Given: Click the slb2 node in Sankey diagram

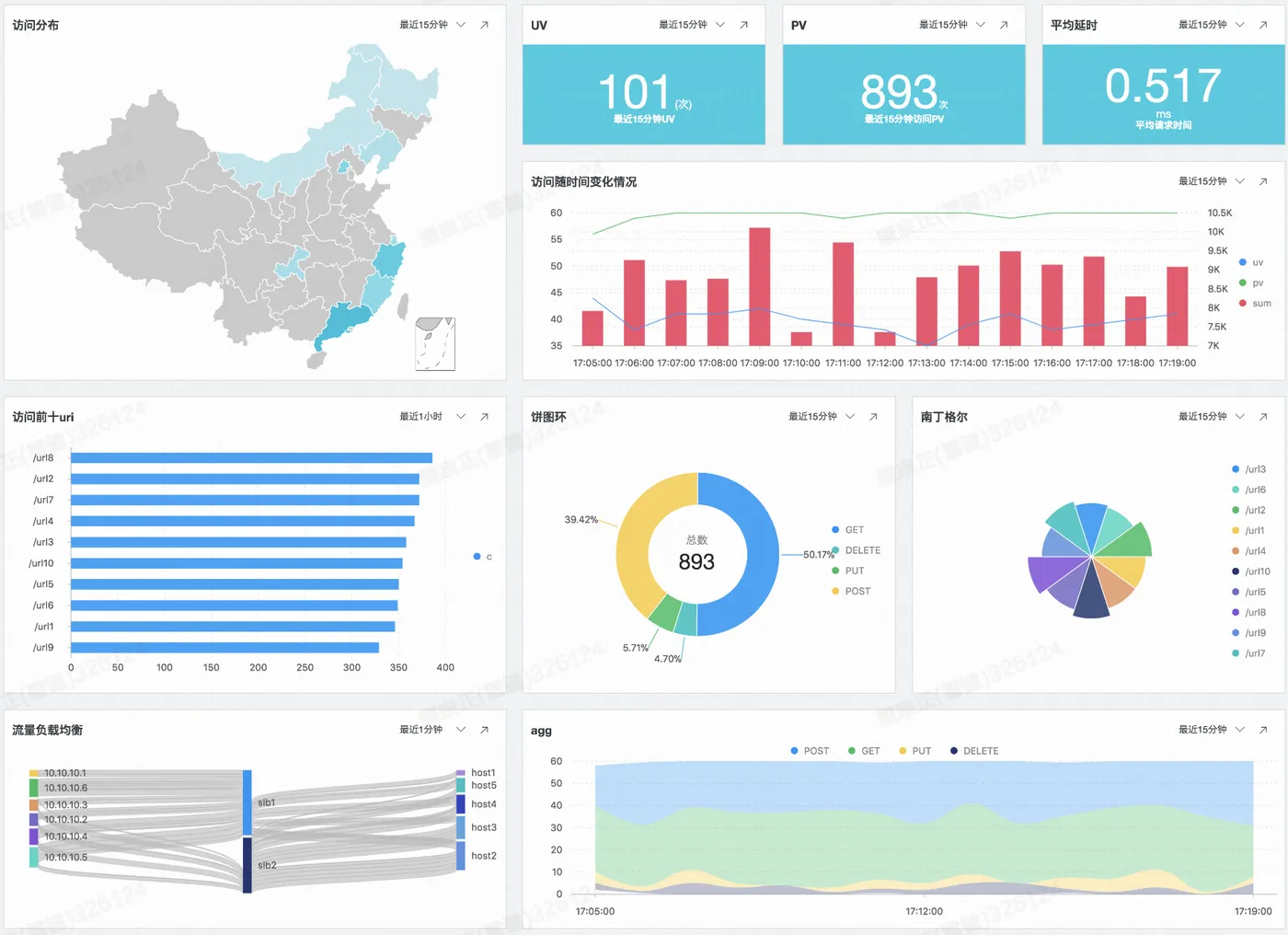Looking at the screenshot, I should [x=247, y=865].
